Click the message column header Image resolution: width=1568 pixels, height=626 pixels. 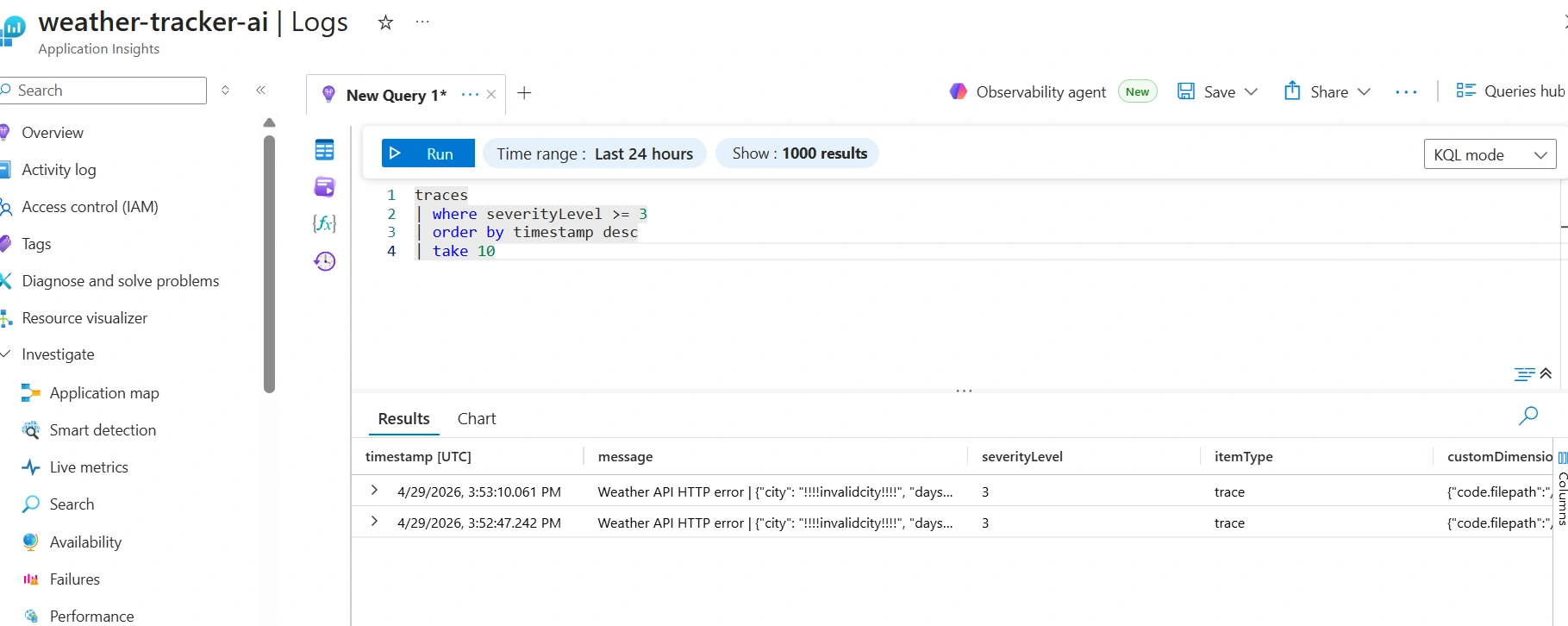pos(625,457)
